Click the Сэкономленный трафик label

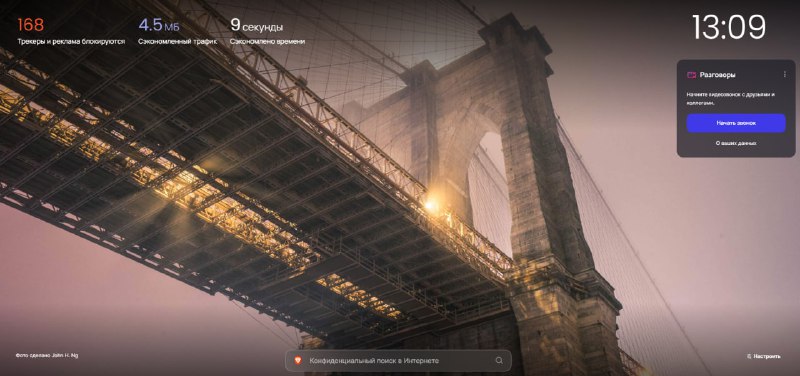(x=178, y=41)
